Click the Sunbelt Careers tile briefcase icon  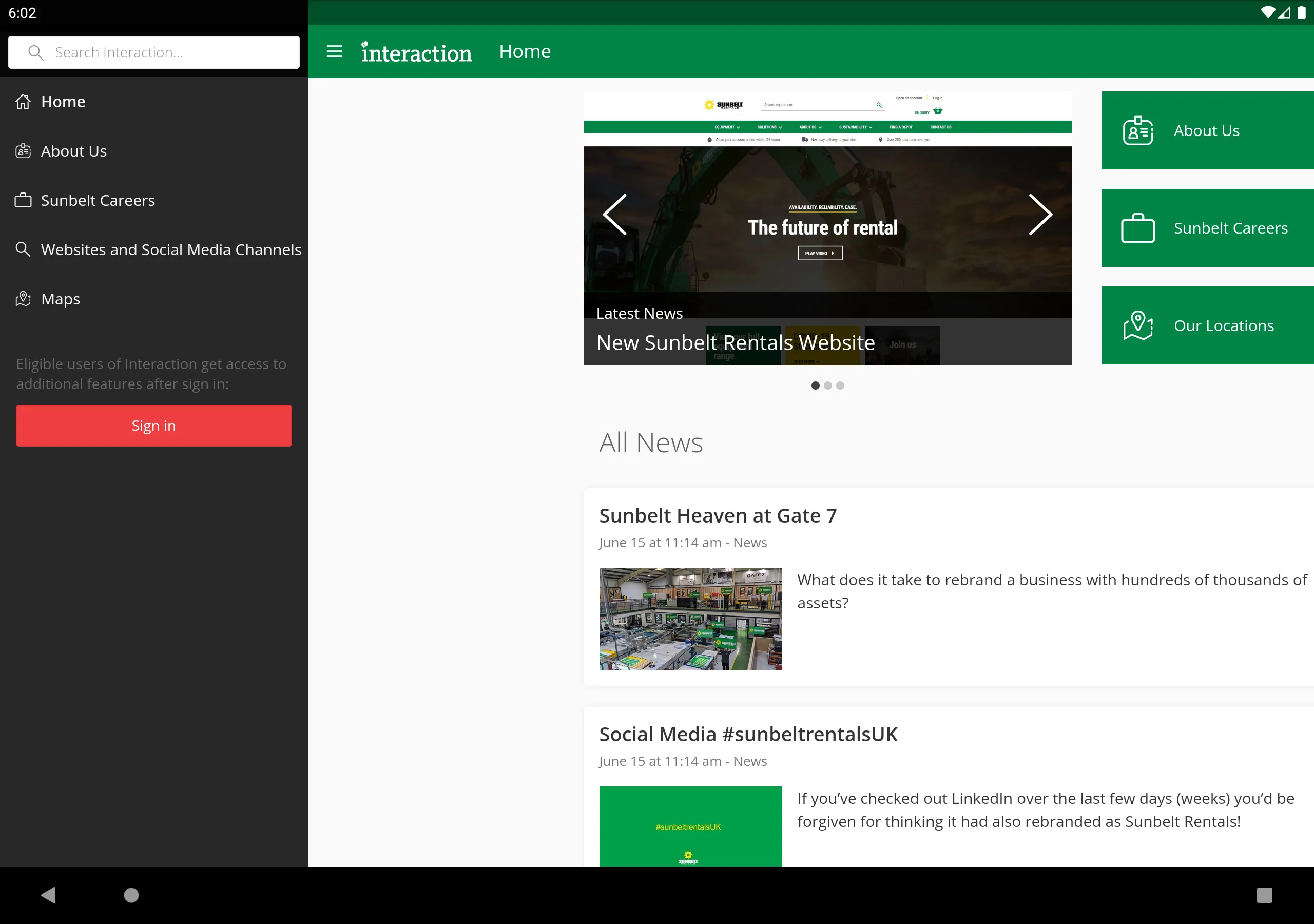click(1138, 228)
